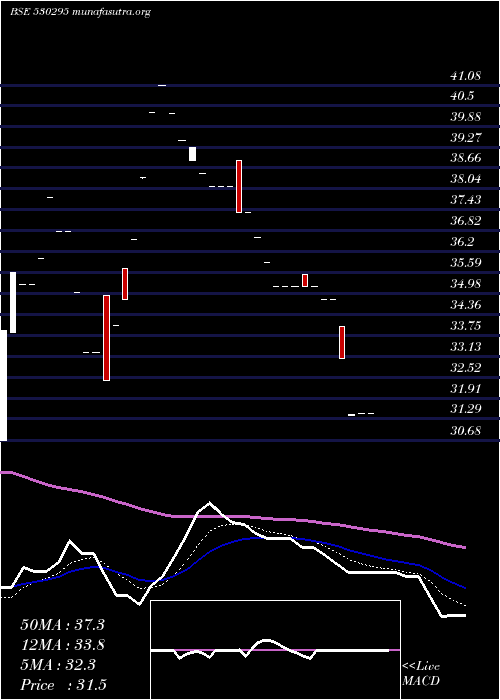Click the 30.68 price axis label
This screenshot has height=700, width=500.
point(465,431)
